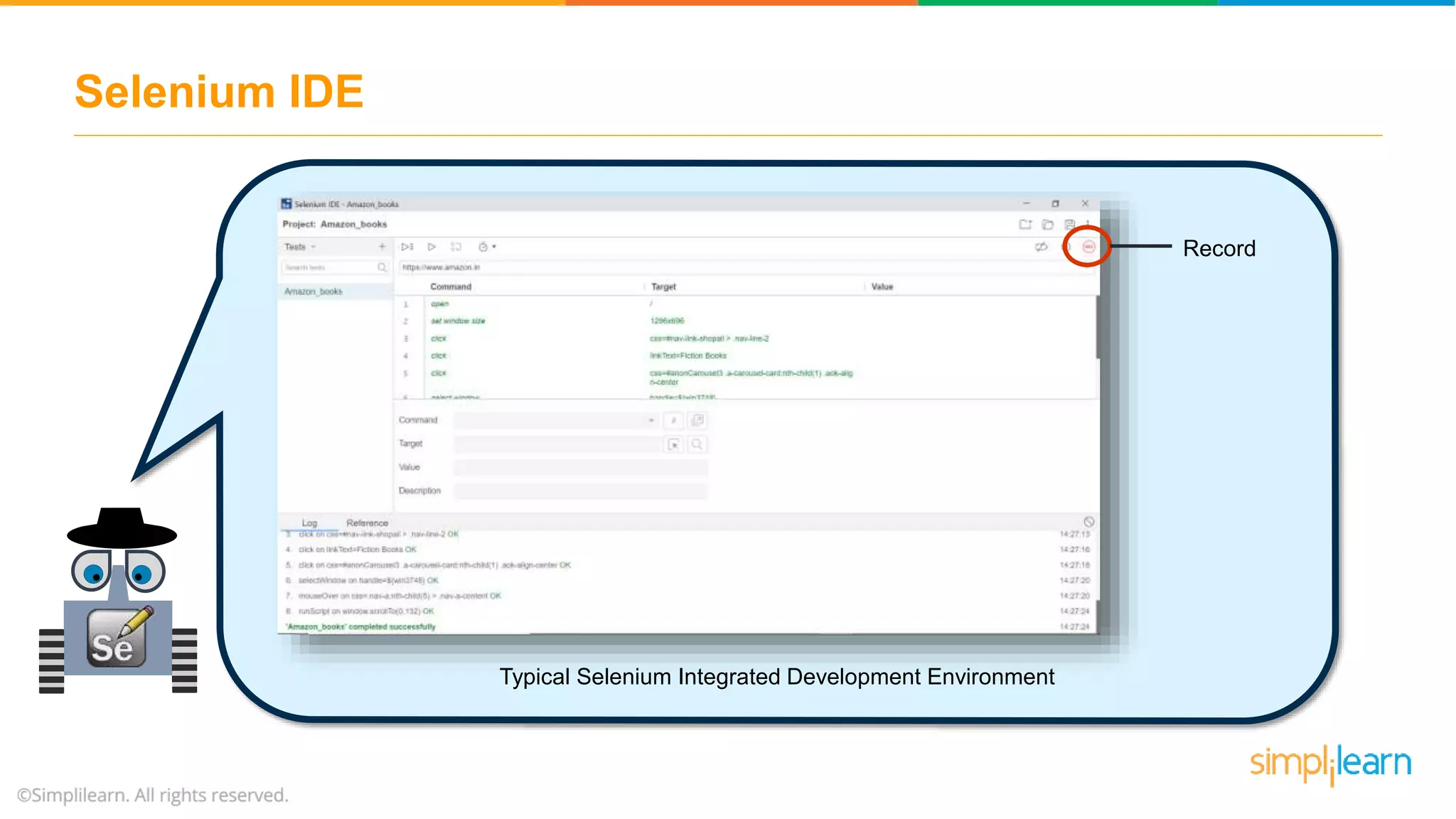Save the project icon
The image size is (1456, 819).
pyautogui.click(x=1070, y=224)
